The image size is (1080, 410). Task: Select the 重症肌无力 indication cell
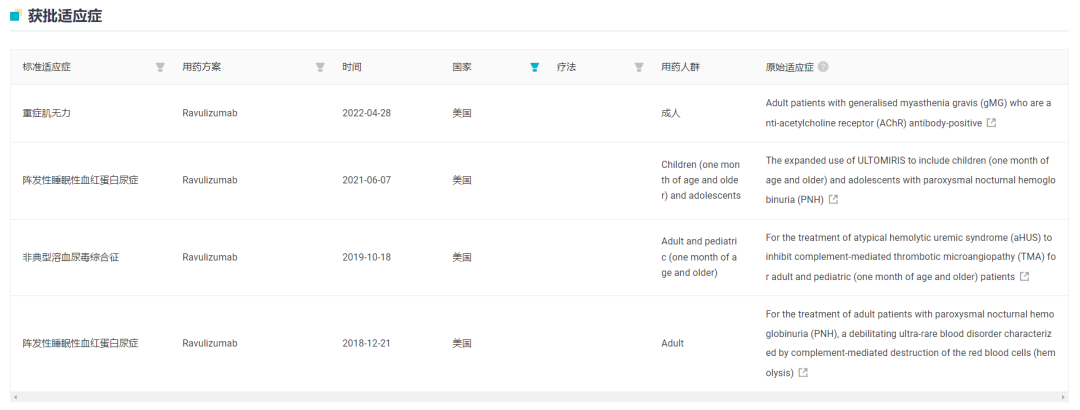click(x=47, y=113)
